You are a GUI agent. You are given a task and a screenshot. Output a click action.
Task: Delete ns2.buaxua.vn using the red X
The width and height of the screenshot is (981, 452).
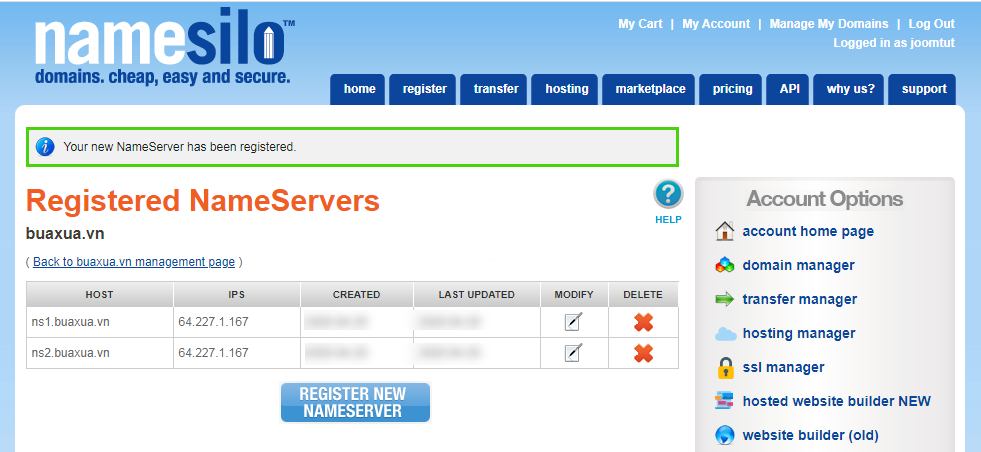[643, 353]
